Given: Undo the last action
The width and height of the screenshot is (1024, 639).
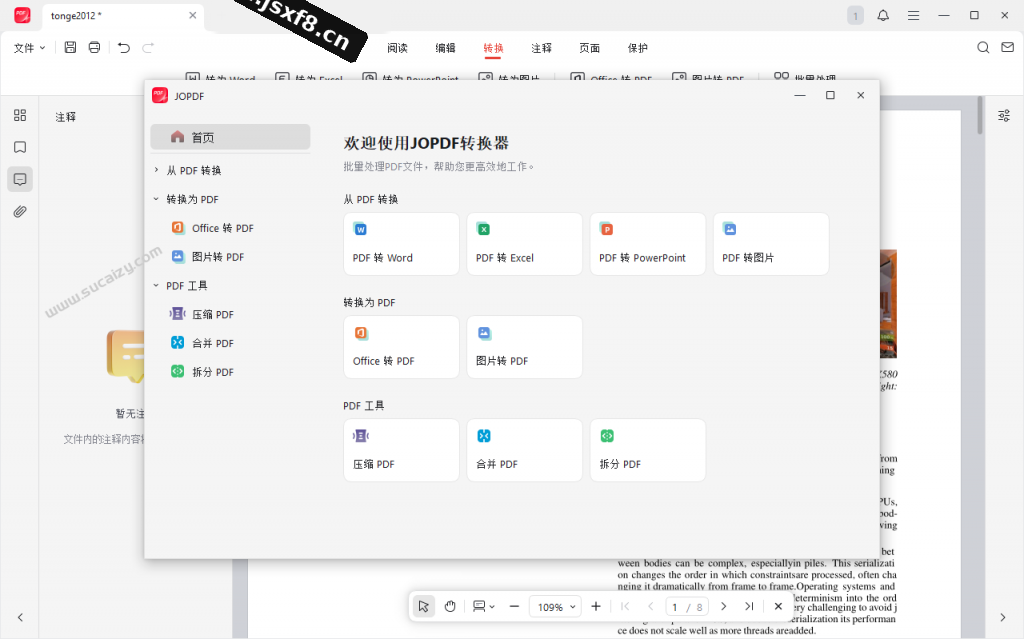Looking at the screenshot, I should pyautogui.click(x=123, y=47).
